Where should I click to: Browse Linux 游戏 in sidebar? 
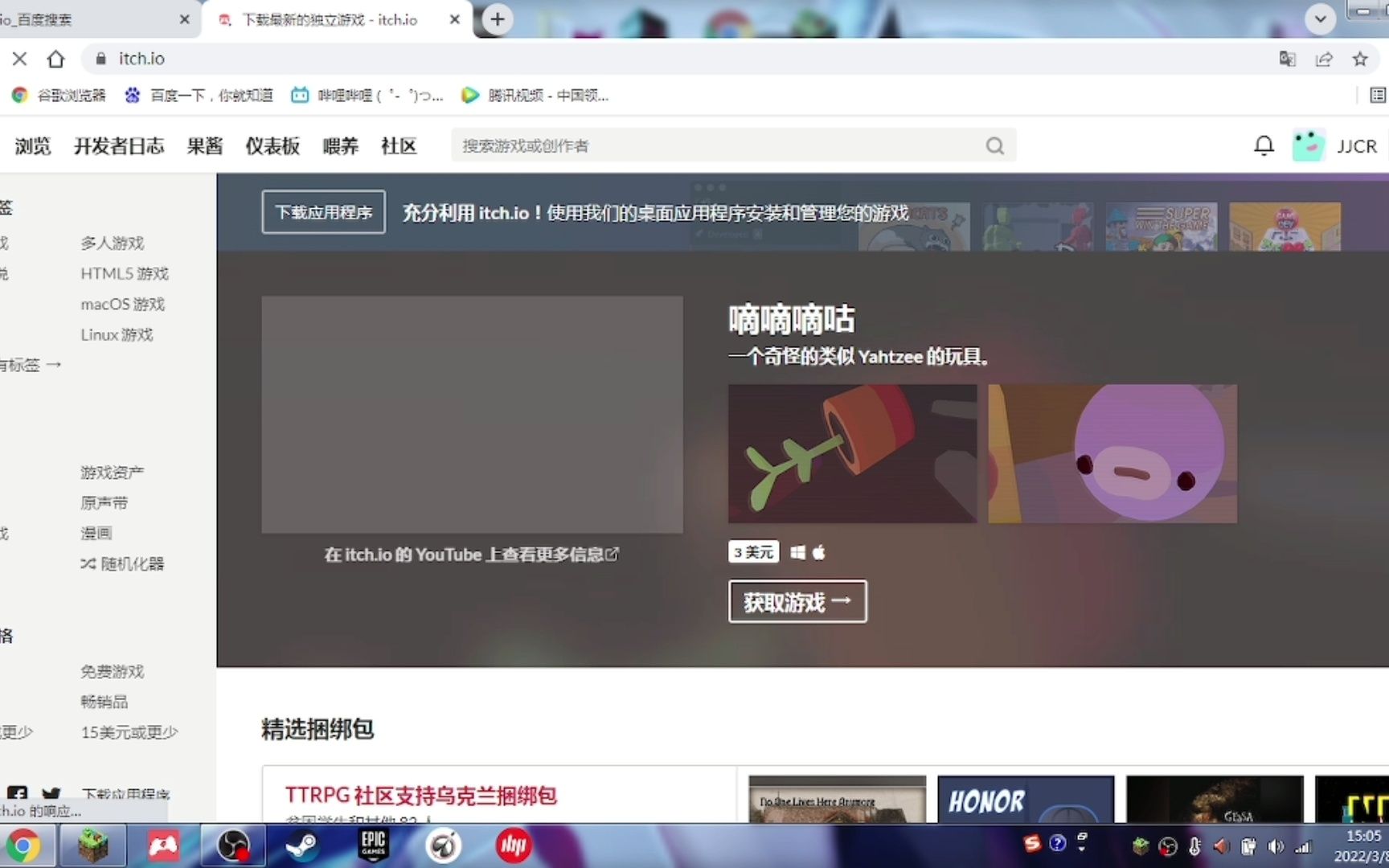point(117,334)
